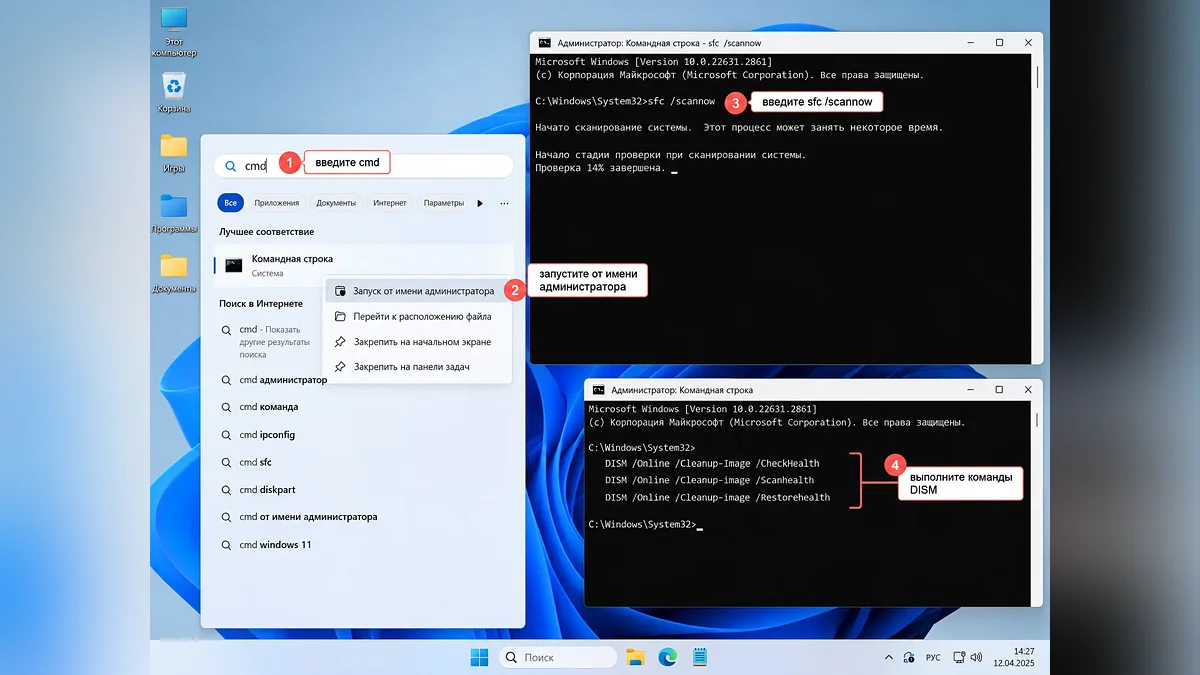The width and height of the screenshot is (1200, 675).
Task: Minimize the DISM command prompt window
Action: click(x=971, y=390)
